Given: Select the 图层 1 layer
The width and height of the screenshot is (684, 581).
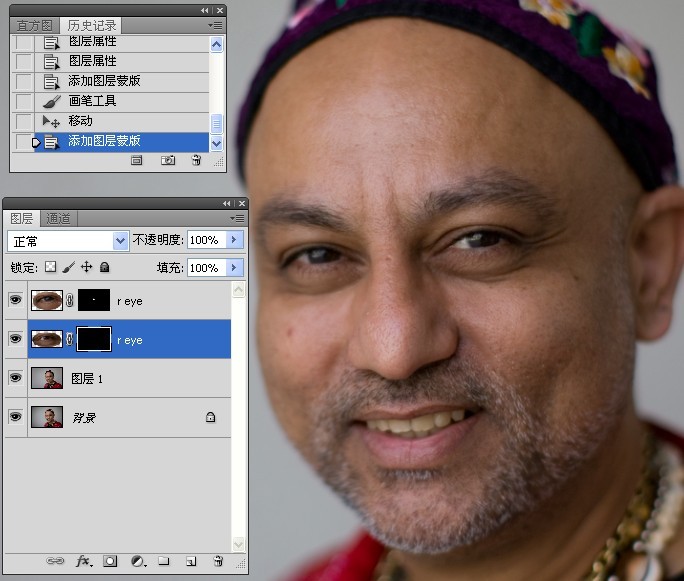Looking at the screenshot, I should (x=129, y=378).
